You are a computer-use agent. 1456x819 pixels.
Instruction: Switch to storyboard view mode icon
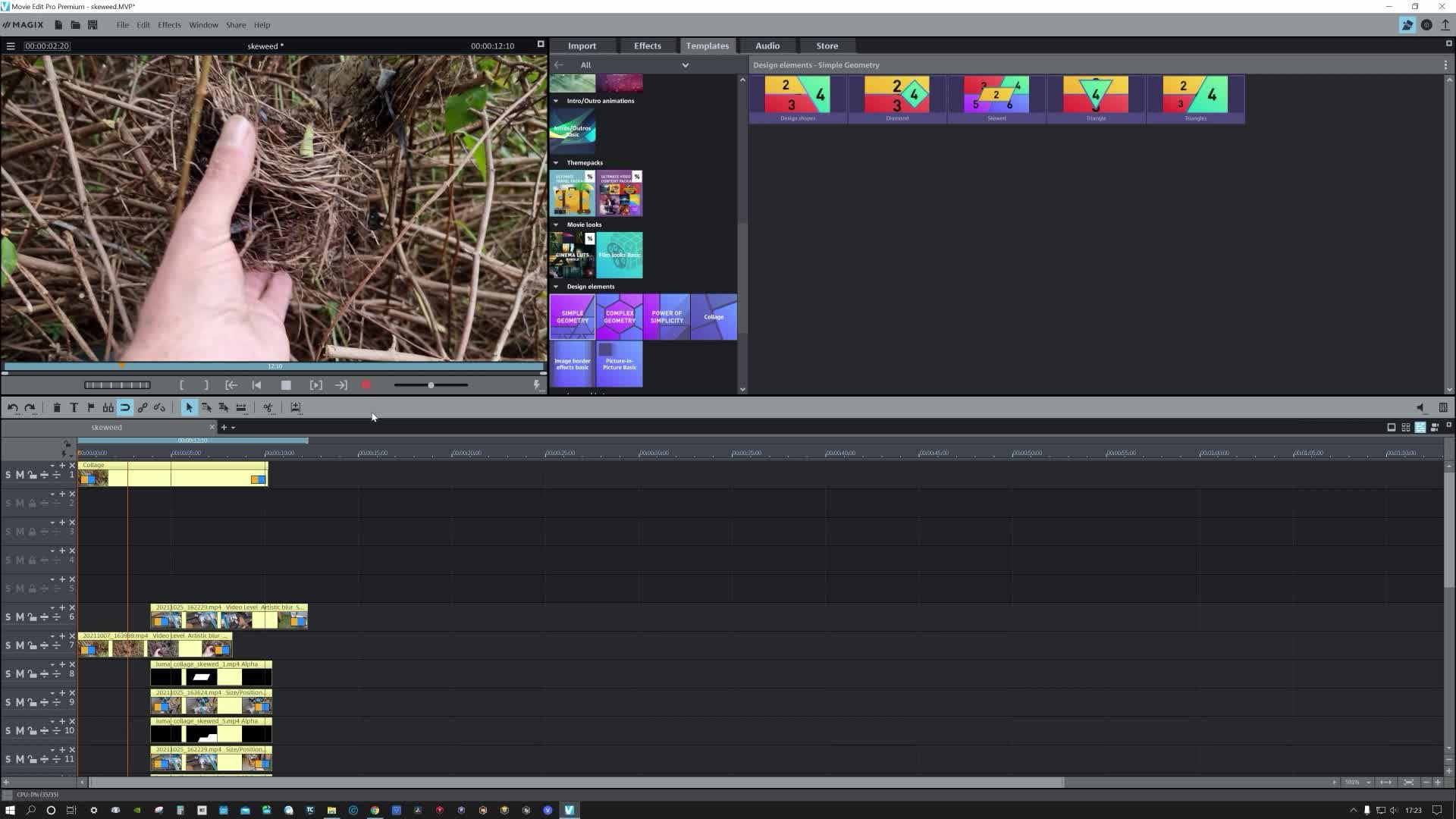[x=1392, y=428]
